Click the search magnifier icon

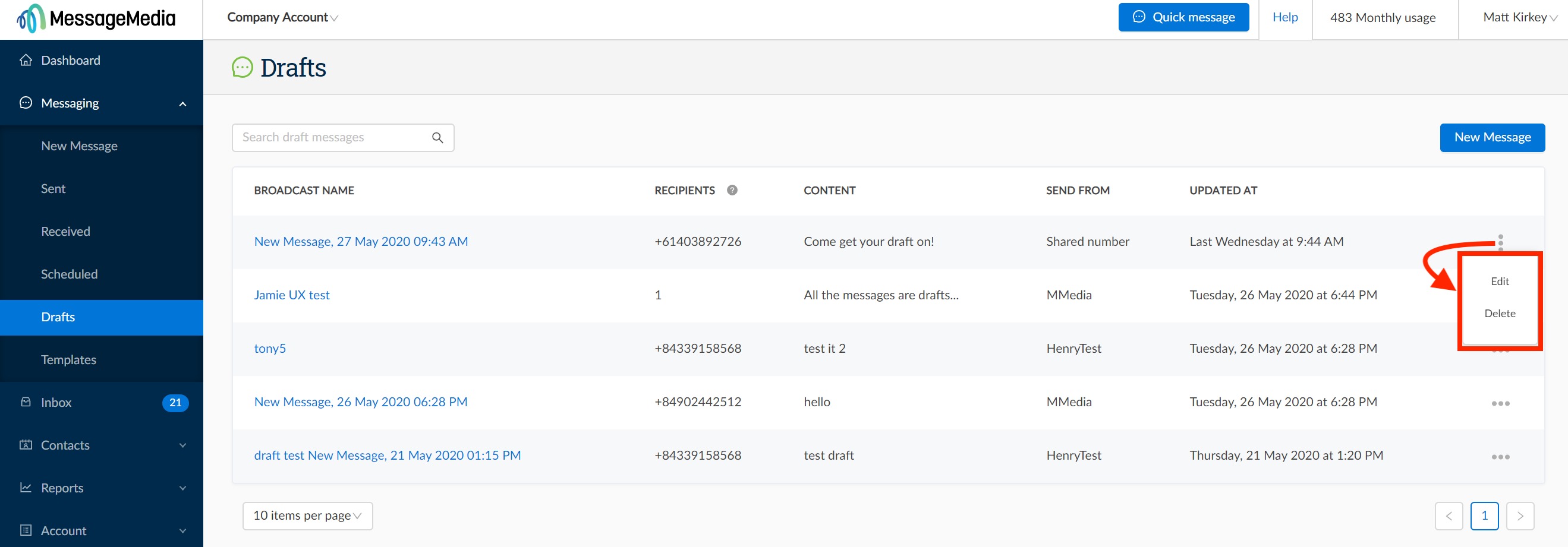(437, 138)
